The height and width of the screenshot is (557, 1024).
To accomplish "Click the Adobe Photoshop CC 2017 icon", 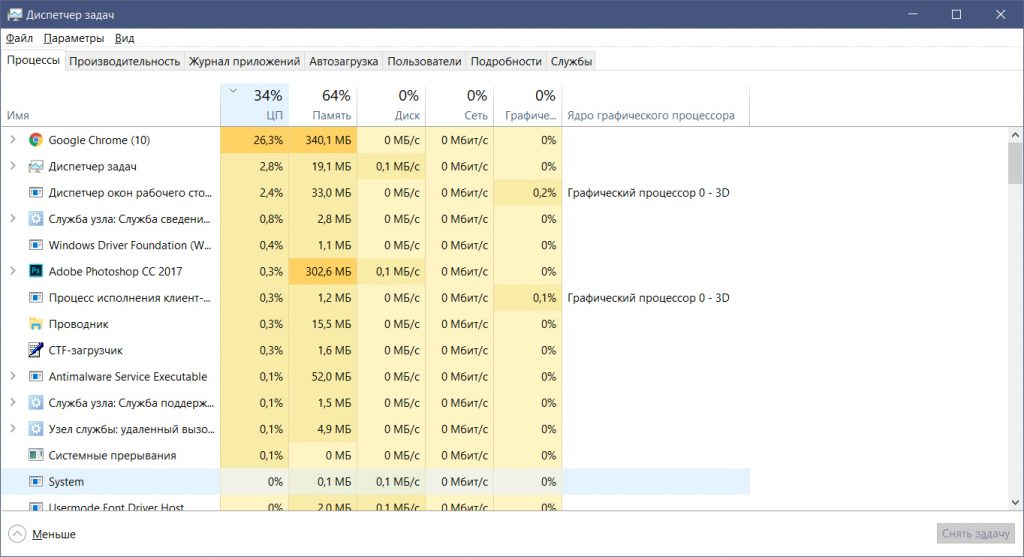I will [36, 271].
